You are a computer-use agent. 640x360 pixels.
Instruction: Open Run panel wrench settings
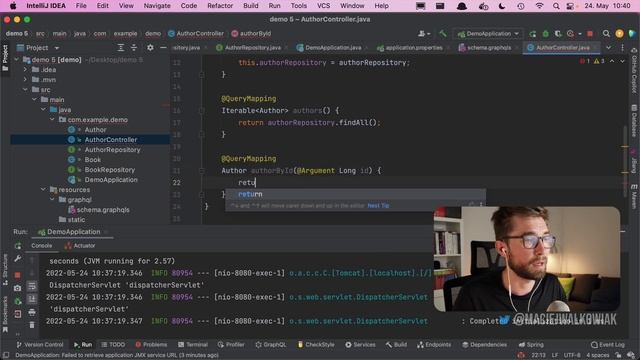[x=18, y=258]
